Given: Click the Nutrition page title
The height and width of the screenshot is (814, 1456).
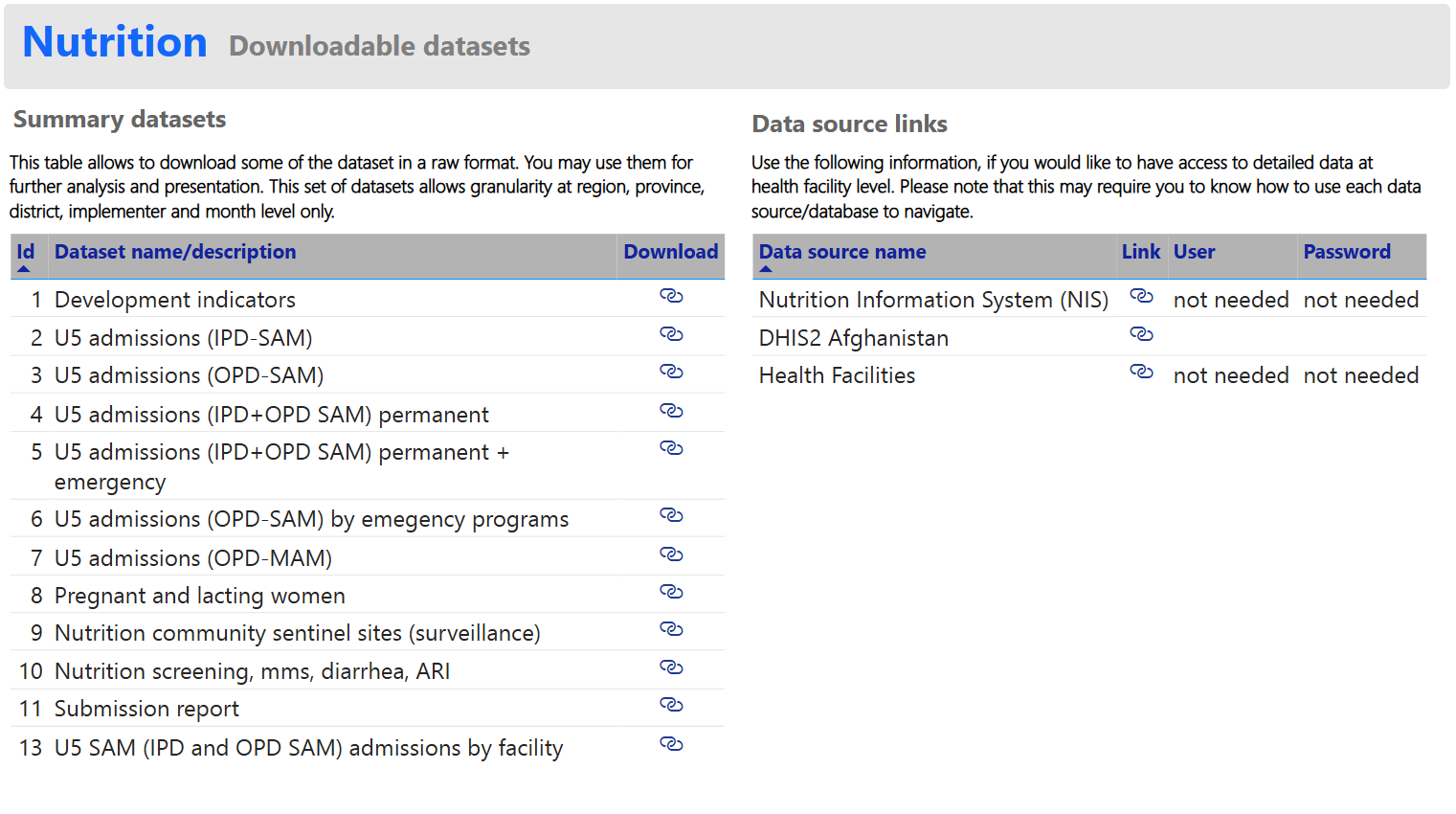Looking at the screenshot, I should (x=115, y=42).
